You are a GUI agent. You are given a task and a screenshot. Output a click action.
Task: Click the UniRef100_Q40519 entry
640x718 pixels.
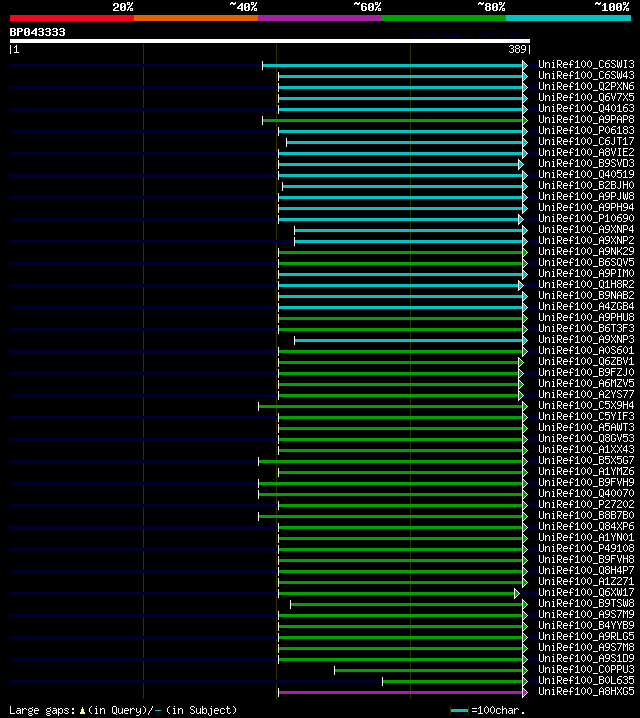[x=586, y=174]
